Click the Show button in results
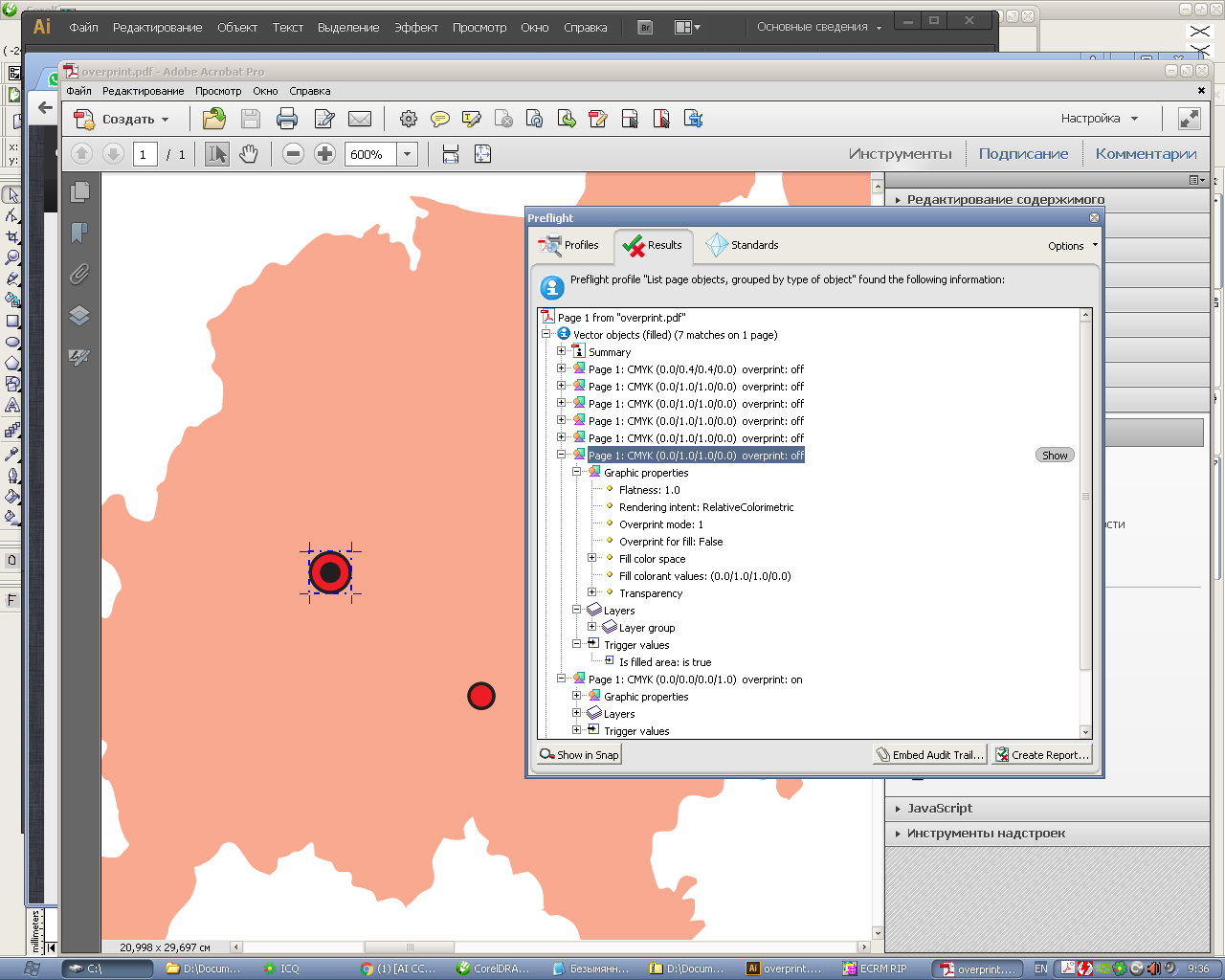The height and width of the screenshot is (980, 1225). tap(1055, 456)
